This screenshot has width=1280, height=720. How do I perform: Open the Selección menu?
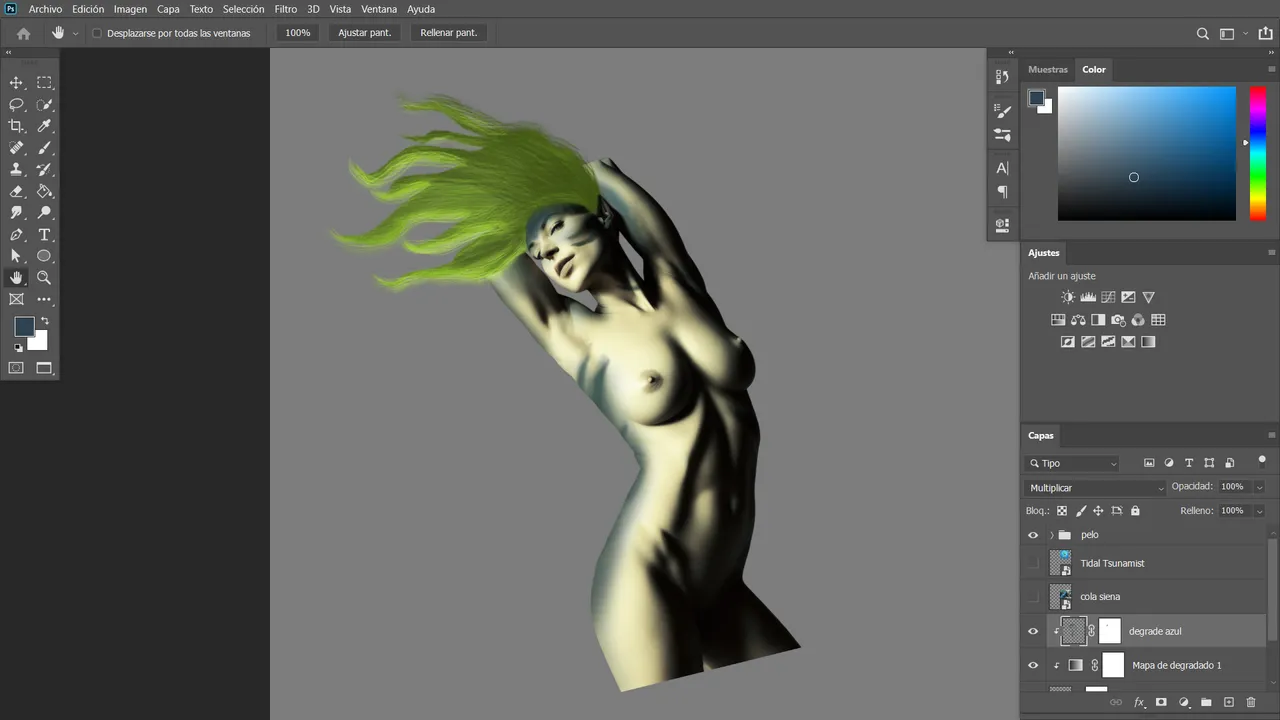pos(243,9)
